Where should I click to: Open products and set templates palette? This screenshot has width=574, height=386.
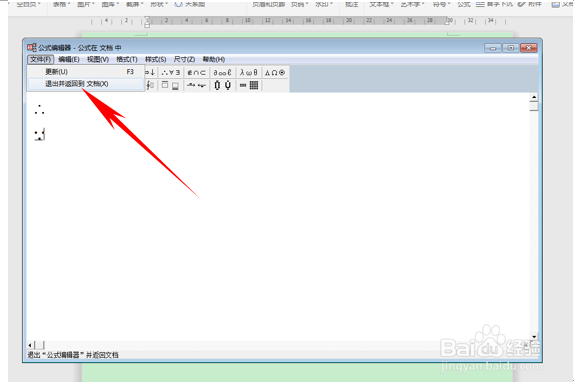click(x=223, y=85)
